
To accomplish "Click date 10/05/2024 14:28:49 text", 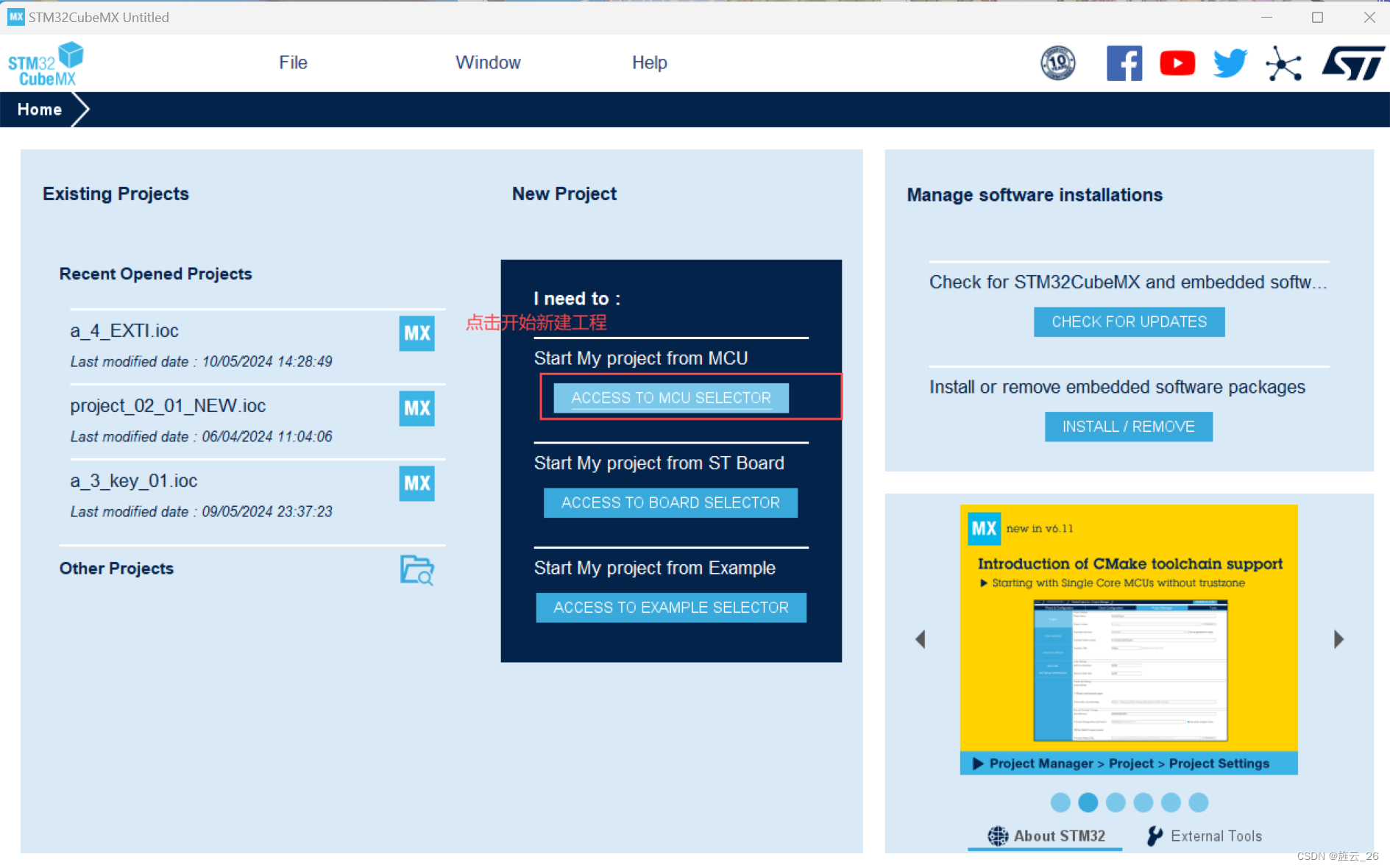I will (x=267, y=362).
